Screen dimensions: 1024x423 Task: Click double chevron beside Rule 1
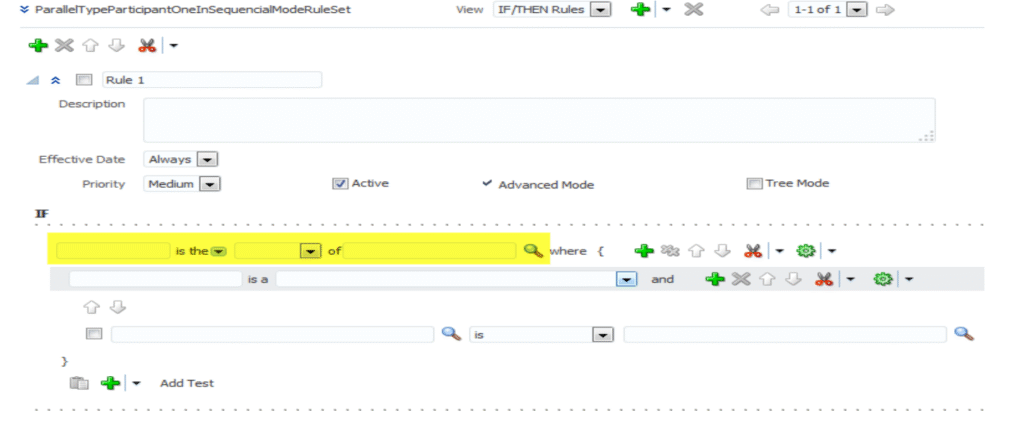coord(56,80)
